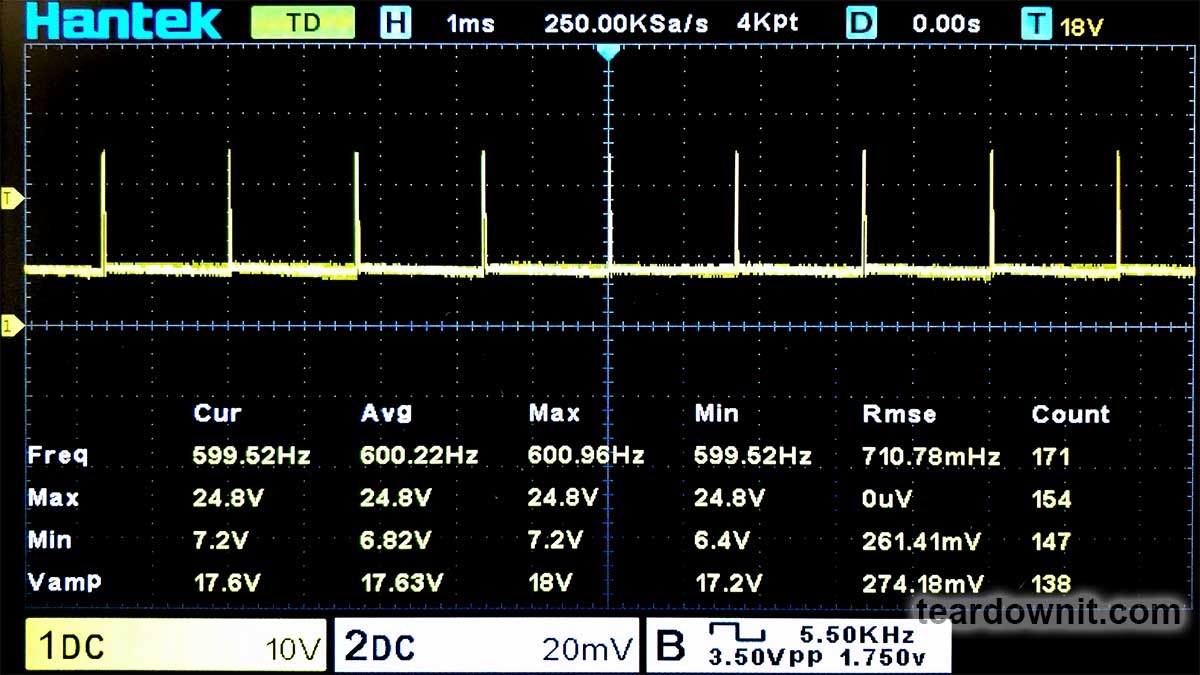The width and height of the screenshot is (1200, 675).
Task: Click the 710.78mHz frequency Rmse value
Action: point(931,457)
